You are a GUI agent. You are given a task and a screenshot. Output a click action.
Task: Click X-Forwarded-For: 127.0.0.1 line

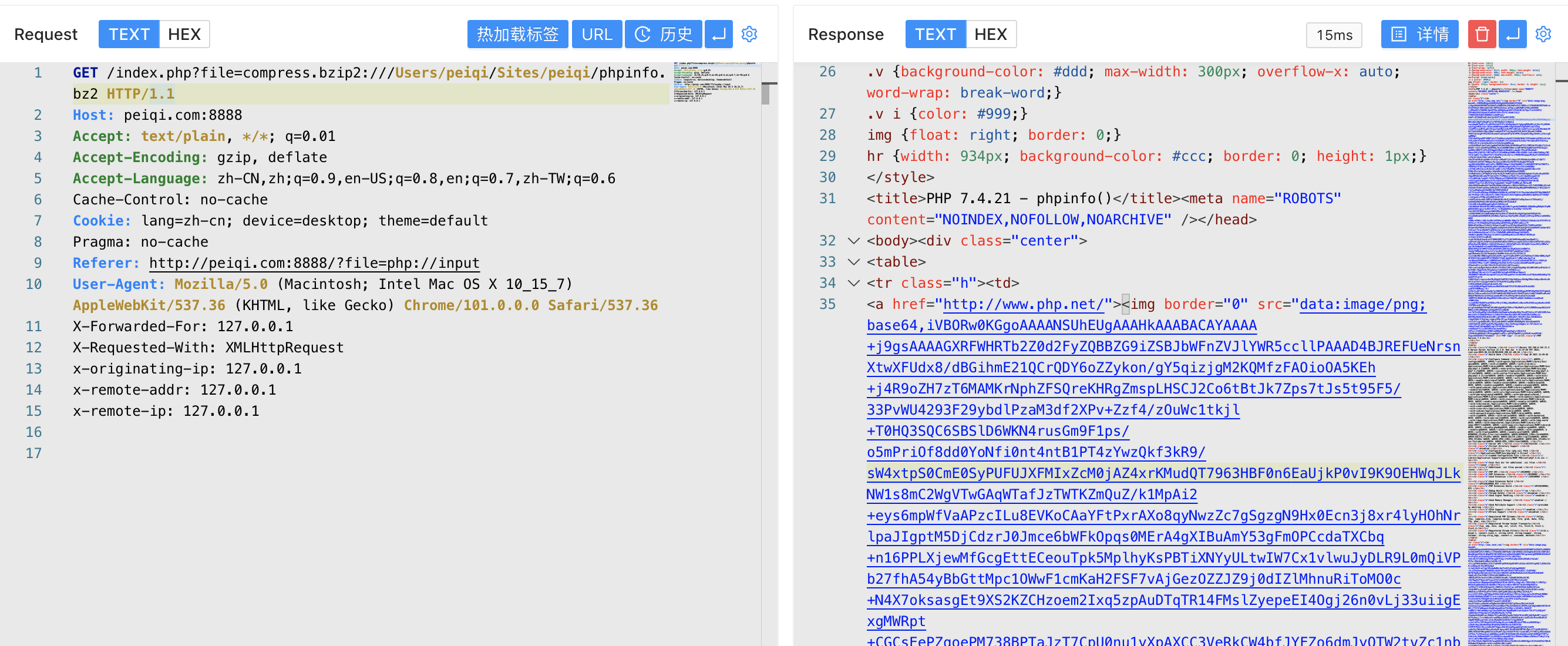183,327
